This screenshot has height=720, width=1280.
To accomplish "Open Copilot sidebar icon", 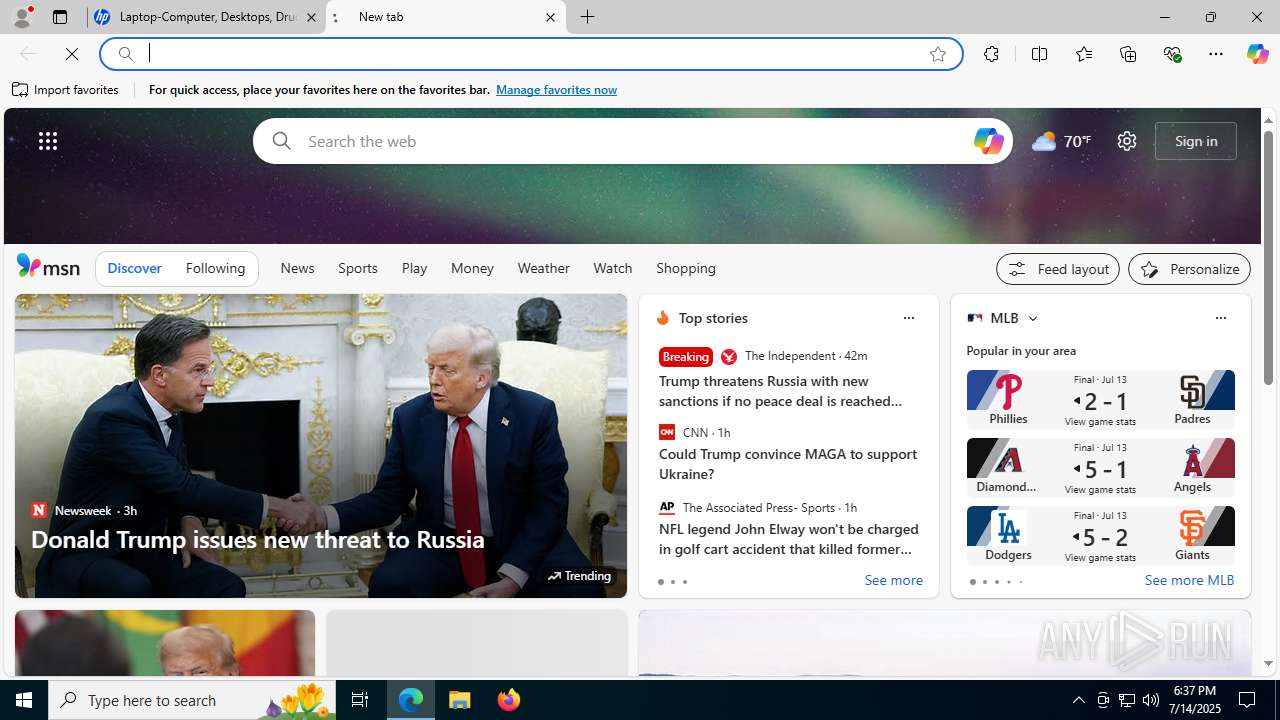I will pyautogui.click(x=1257, y=54).
